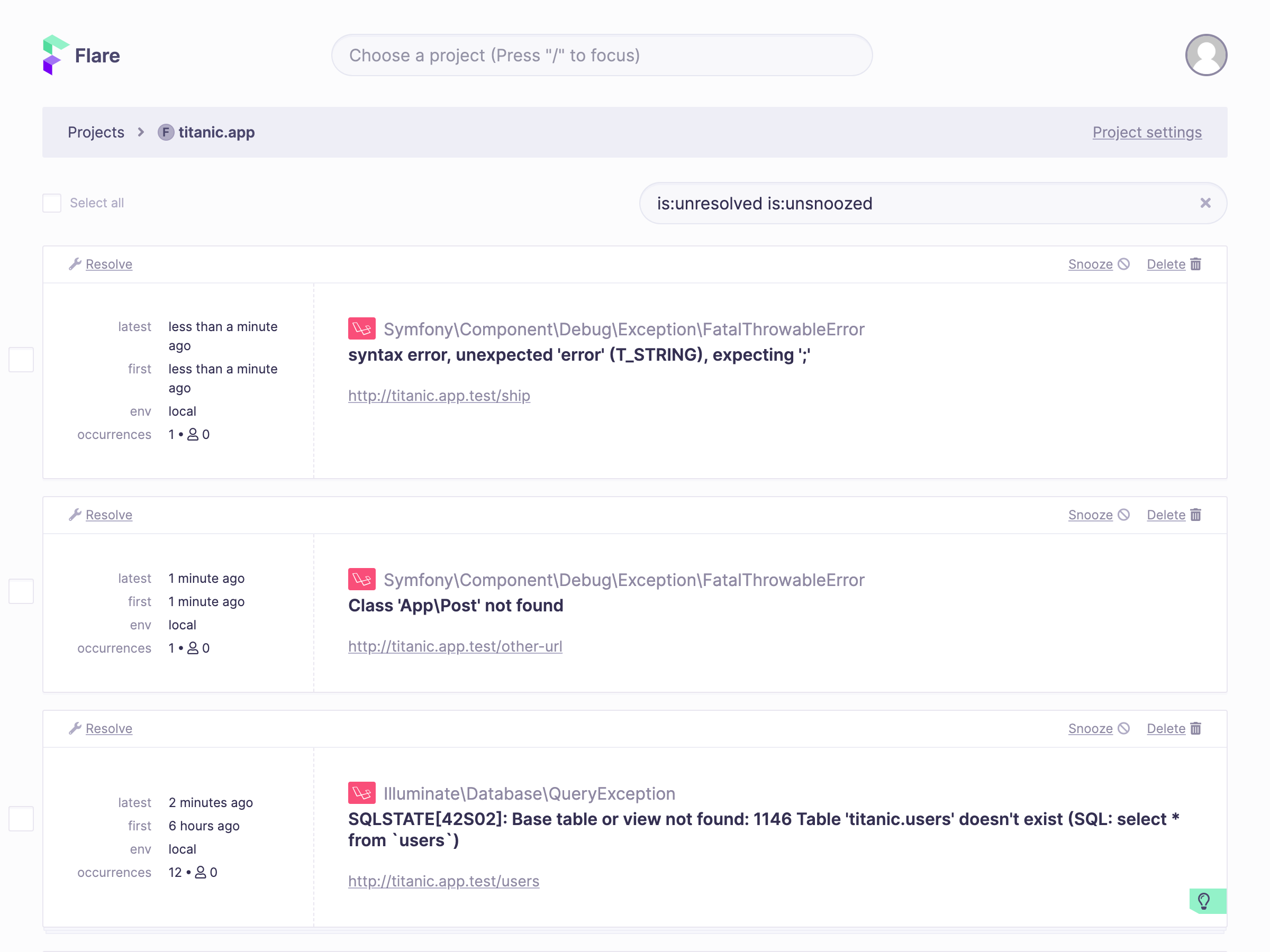The image size is (1270, 952).
Task: Clear the search filter with the X
Action: click(1205, 203)
